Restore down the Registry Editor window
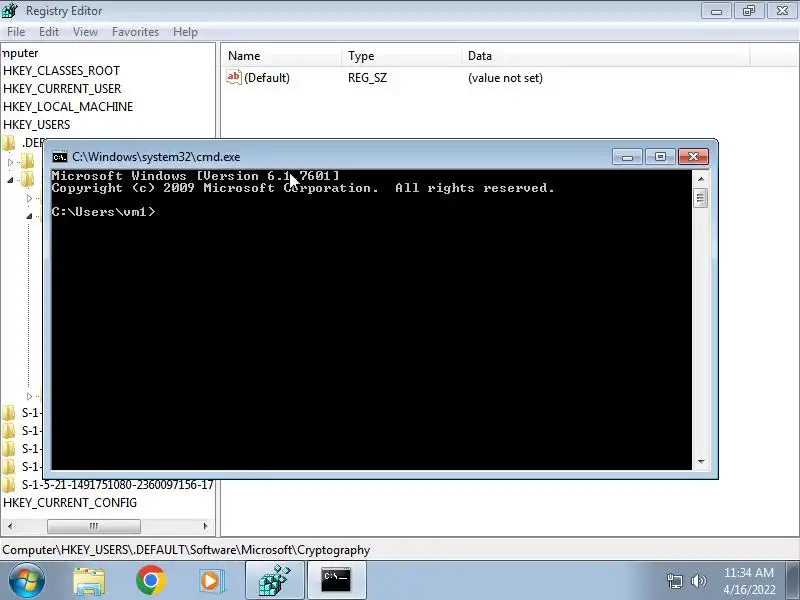Screen dimensions: 800x600 749,11
